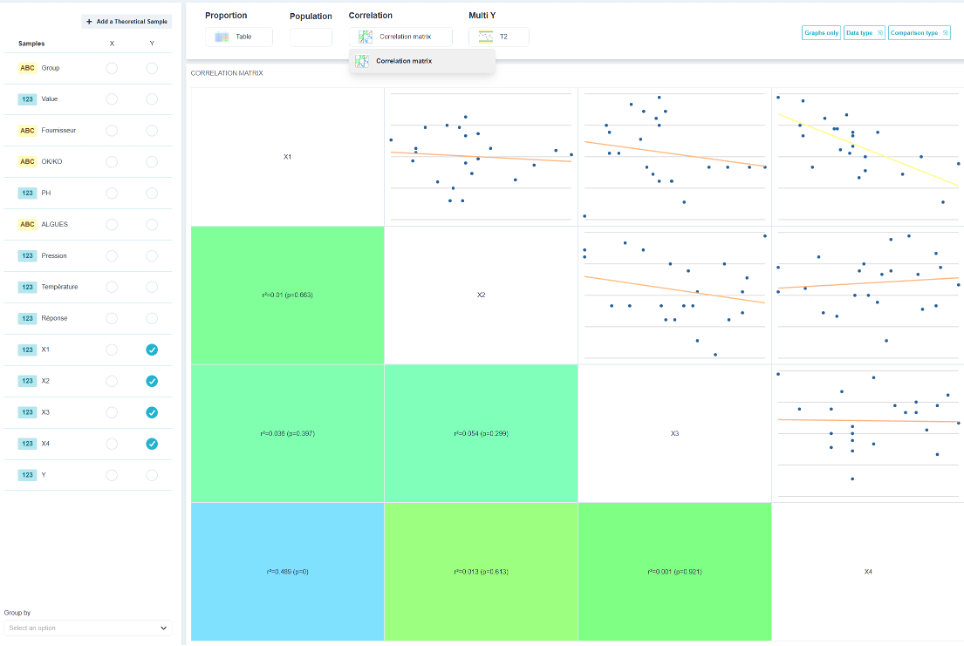Click the 123 icon next to Température

(x=27, y=287)
